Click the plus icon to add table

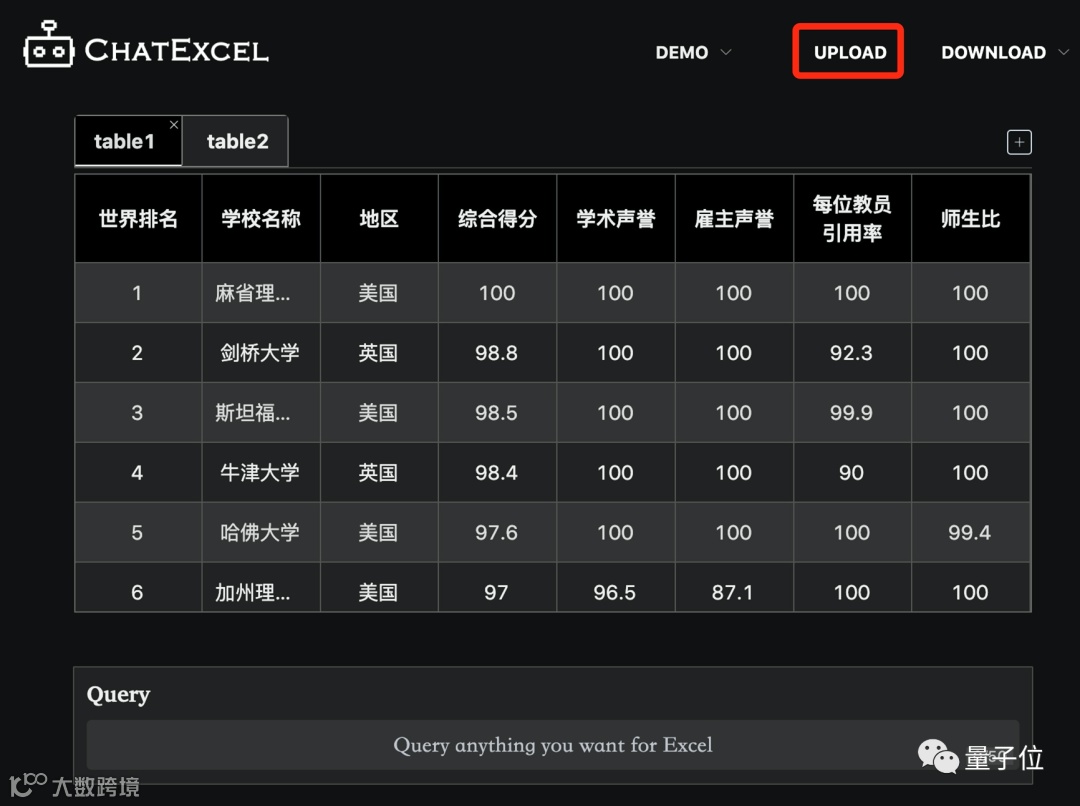[1019, 142]
